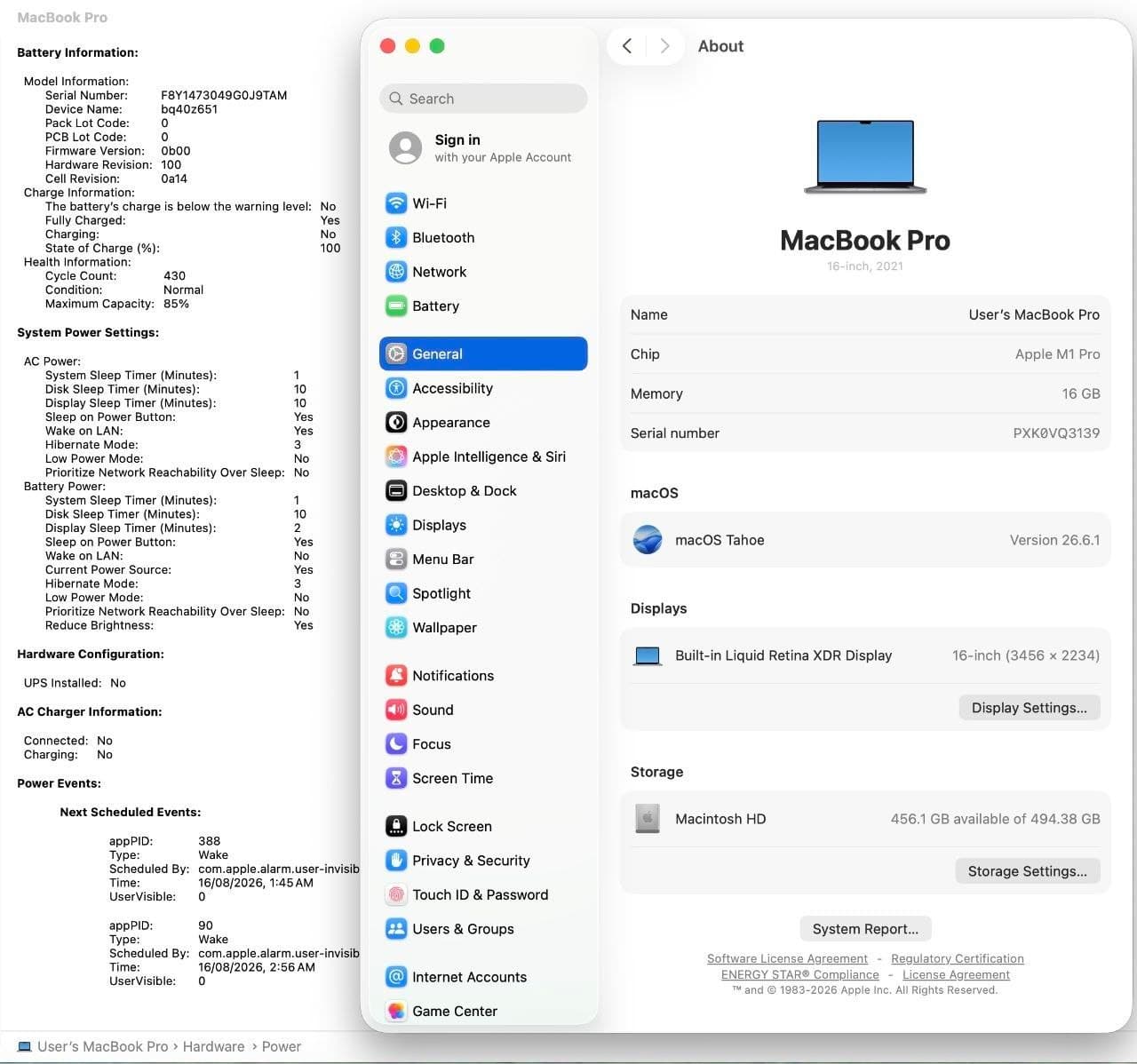
Task: Select the Desktop & Dock icon
Action: (396, 490)
